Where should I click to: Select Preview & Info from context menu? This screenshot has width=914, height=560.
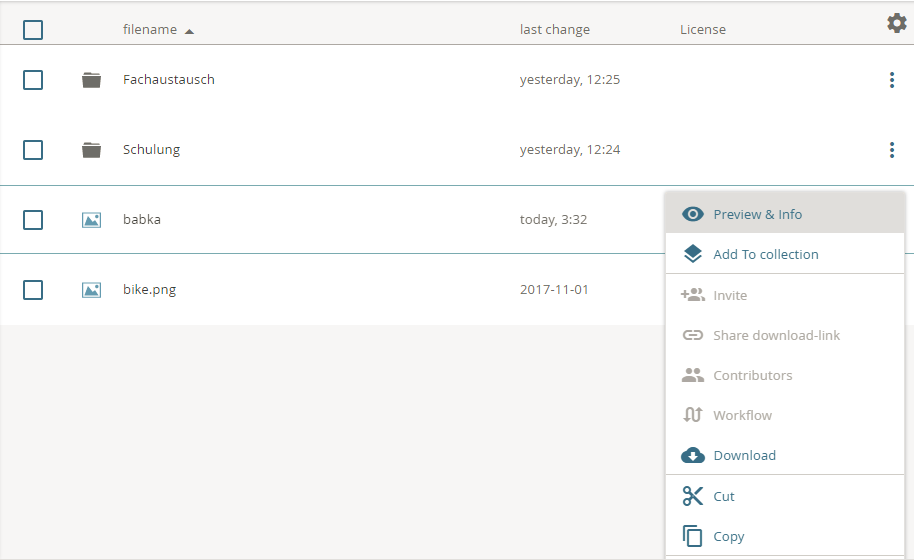tap(757, 214)
